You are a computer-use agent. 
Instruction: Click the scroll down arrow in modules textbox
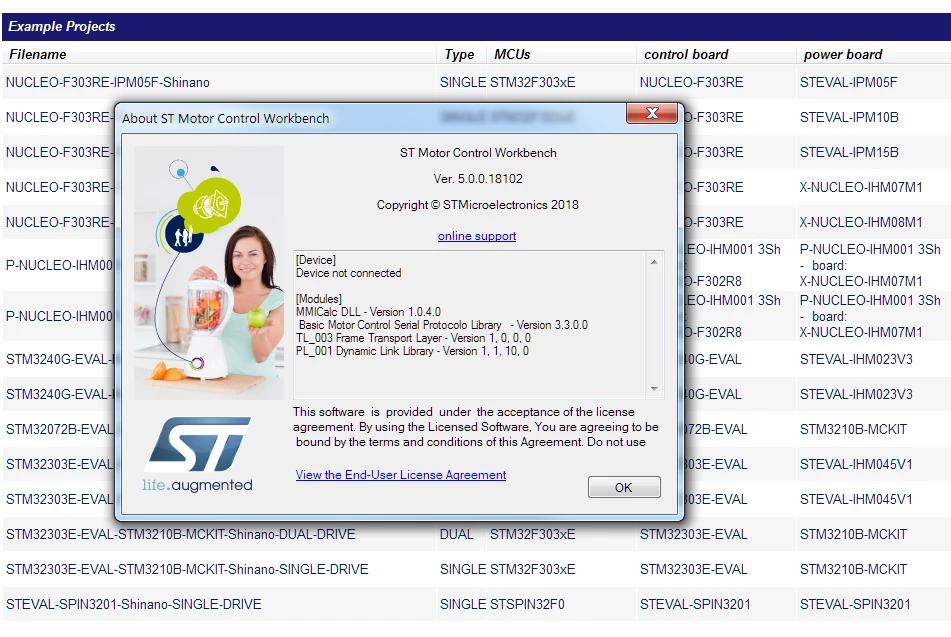coord(654,388)
